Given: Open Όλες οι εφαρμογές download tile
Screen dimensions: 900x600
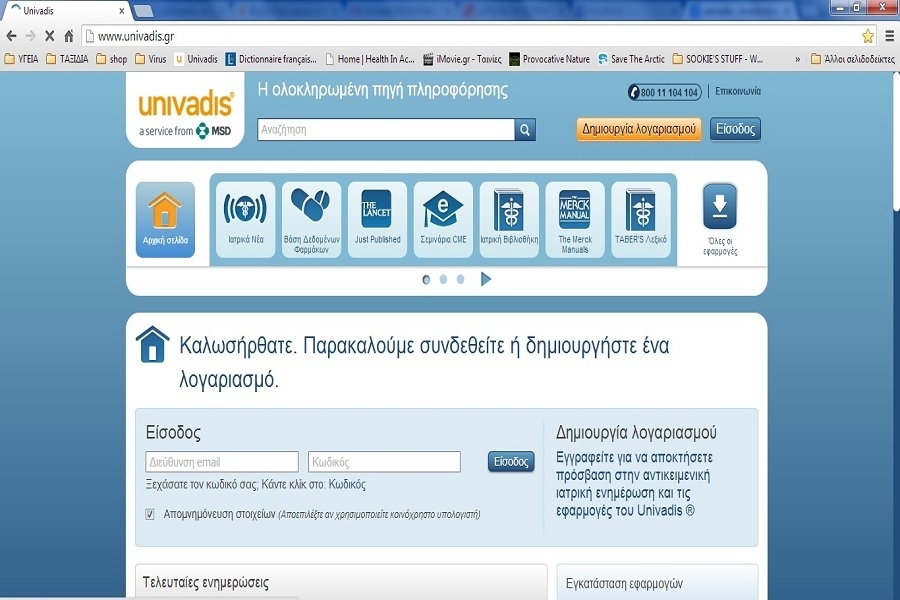Looking at the screenshot, I should coord(720,219).
